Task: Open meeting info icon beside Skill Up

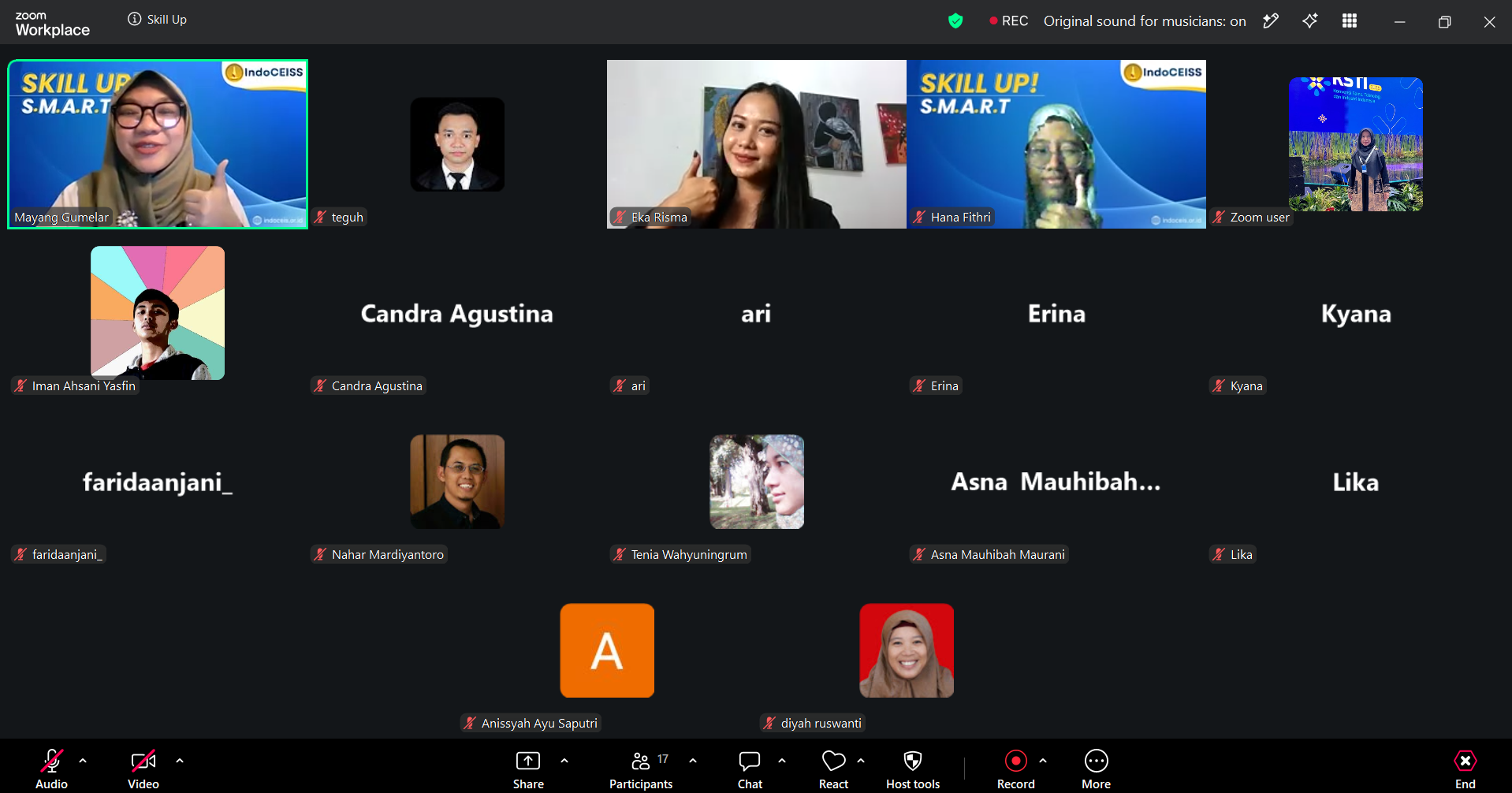Action: pos(134,19)
